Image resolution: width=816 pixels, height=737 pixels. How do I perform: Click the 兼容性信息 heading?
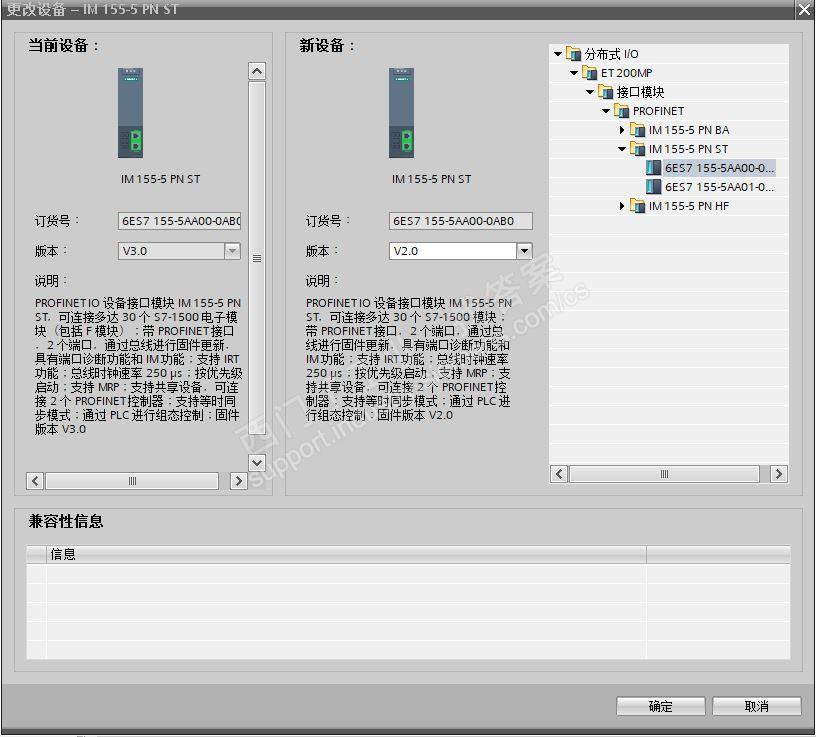coord(66,521)
